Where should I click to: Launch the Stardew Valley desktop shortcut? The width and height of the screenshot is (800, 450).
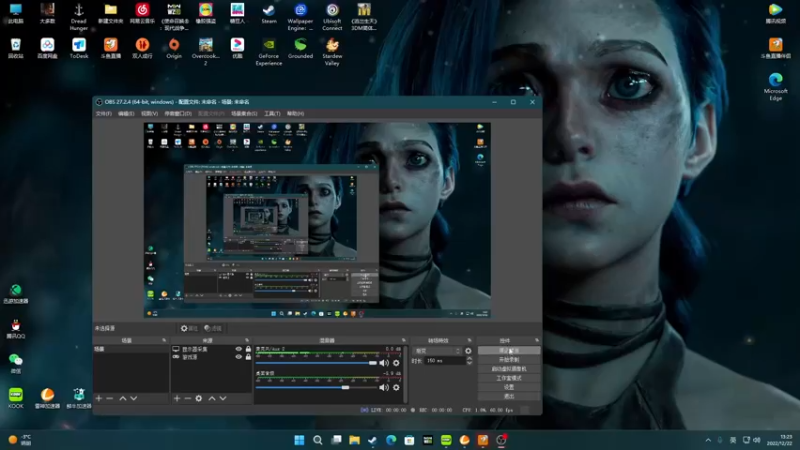(x=332, y=52)
